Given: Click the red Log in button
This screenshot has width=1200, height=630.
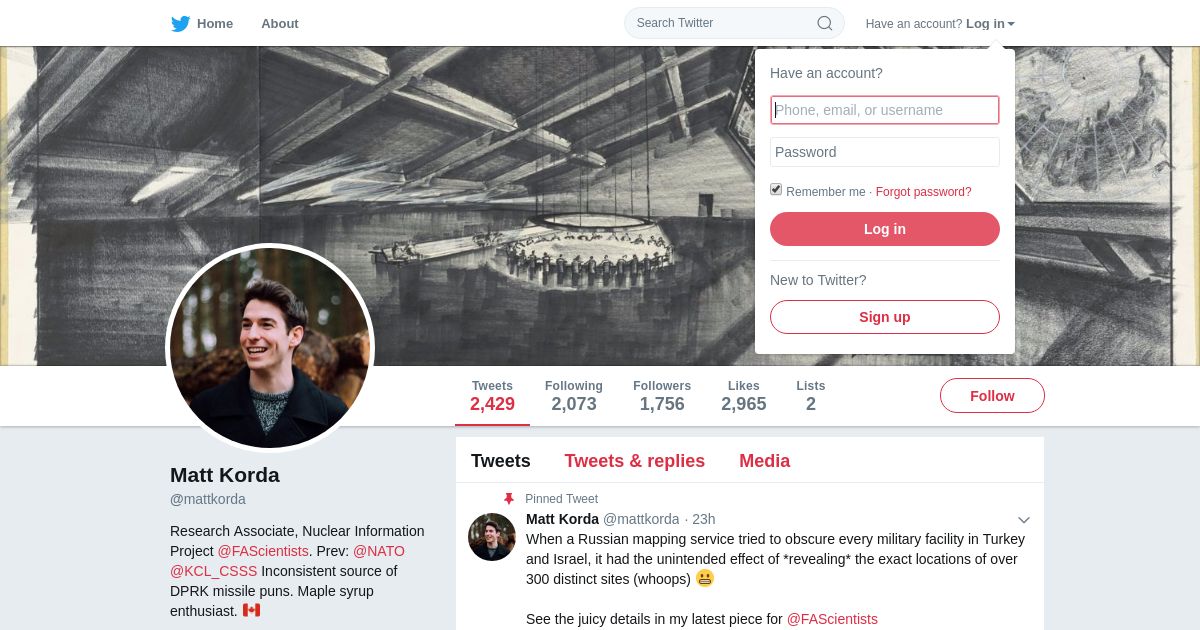Looking at the screenshot, I should click(x=885, y=229).
